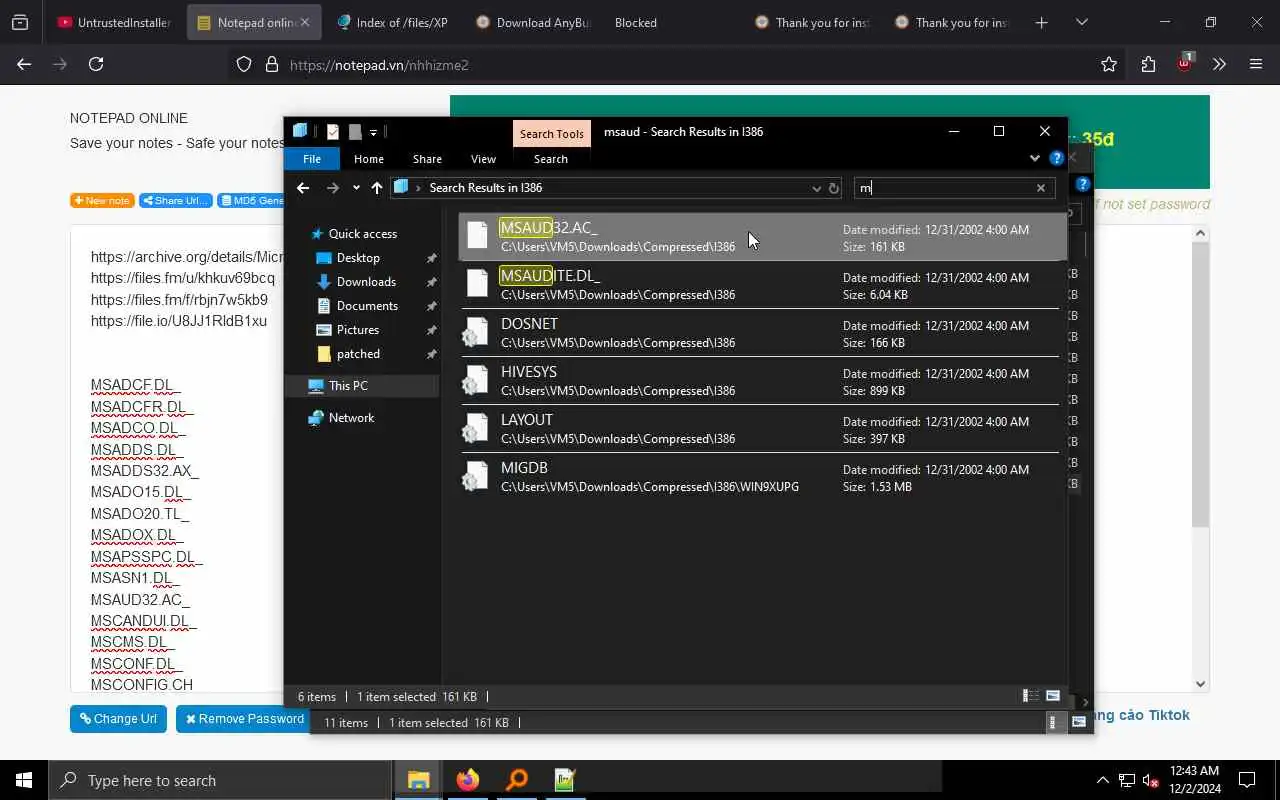Open Notepad++ from the taskbar
This screenshot has height=800, width=1280.
[565, 780]
